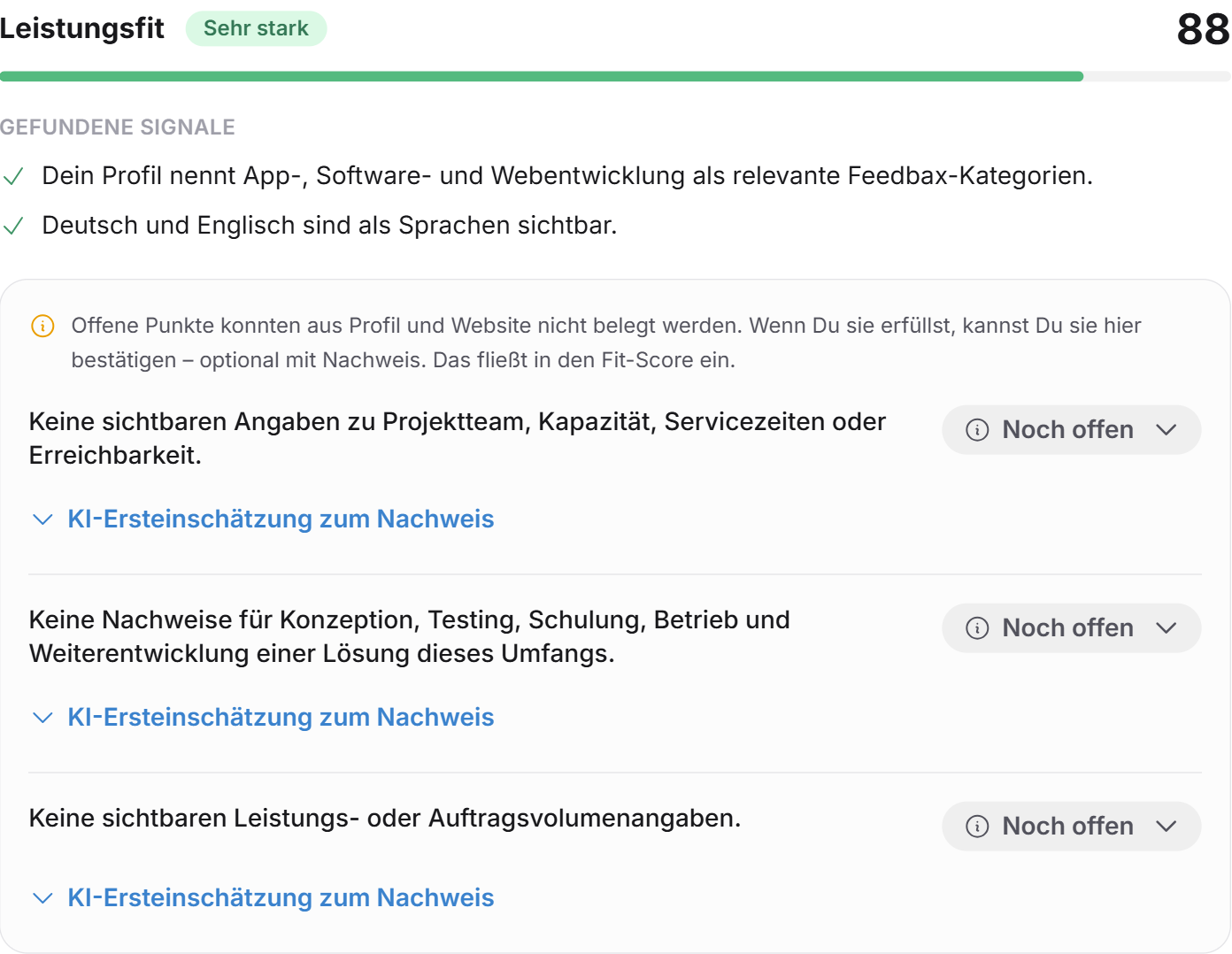Open the 'Noch offen' dropdown for Konzeption/Testing Nachweise
The width and height of the screenshot is (1232, 954).
[1071, 628]
